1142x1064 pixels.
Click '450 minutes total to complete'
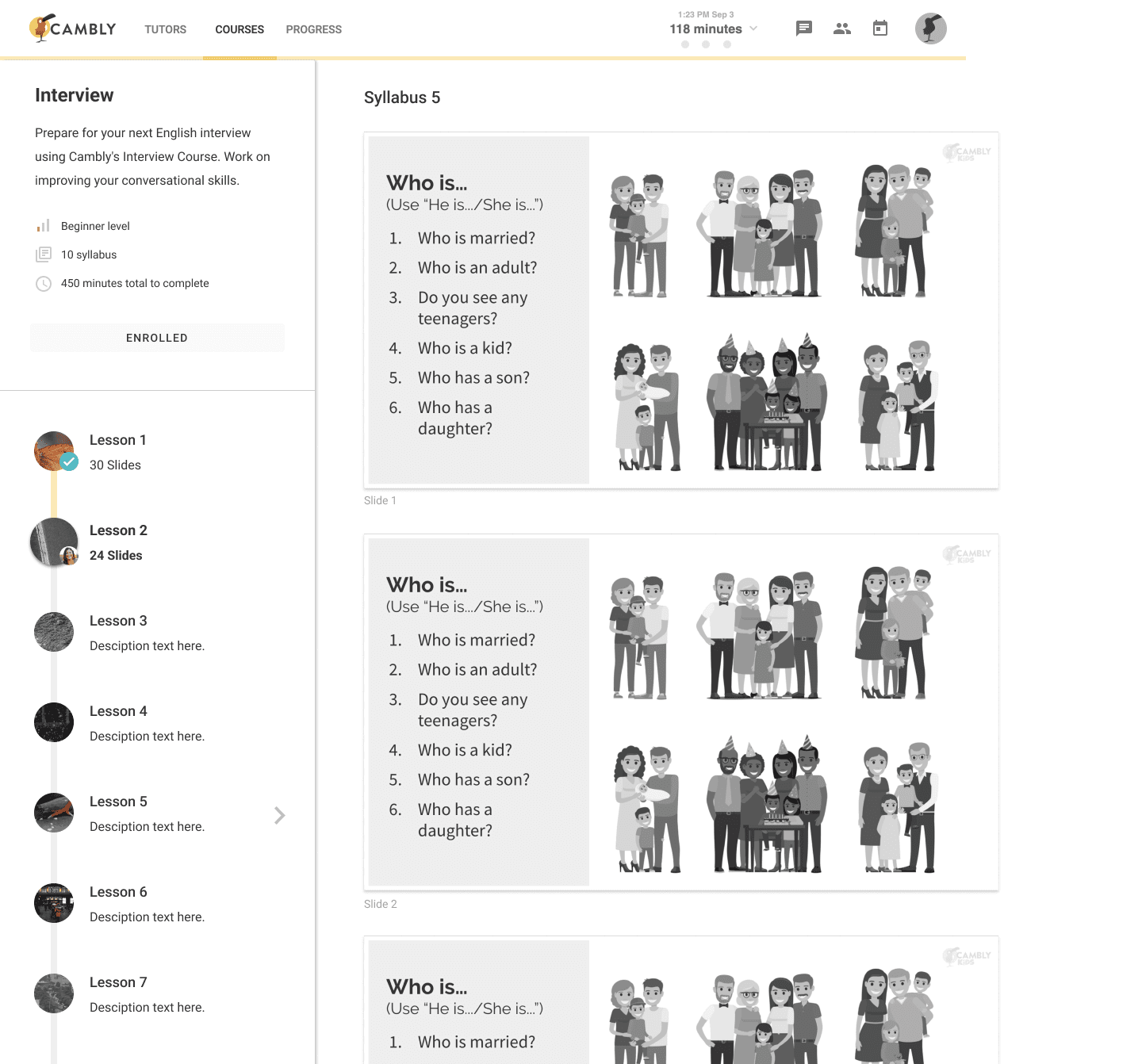tap(135, 283)
